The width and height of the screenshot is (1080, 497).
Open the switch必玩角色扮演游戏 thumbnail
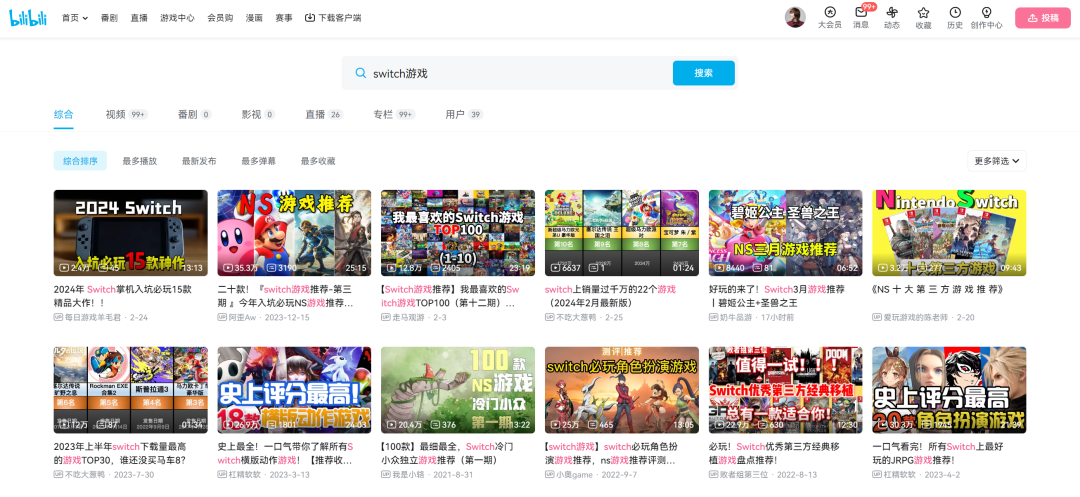click(622, 390)
